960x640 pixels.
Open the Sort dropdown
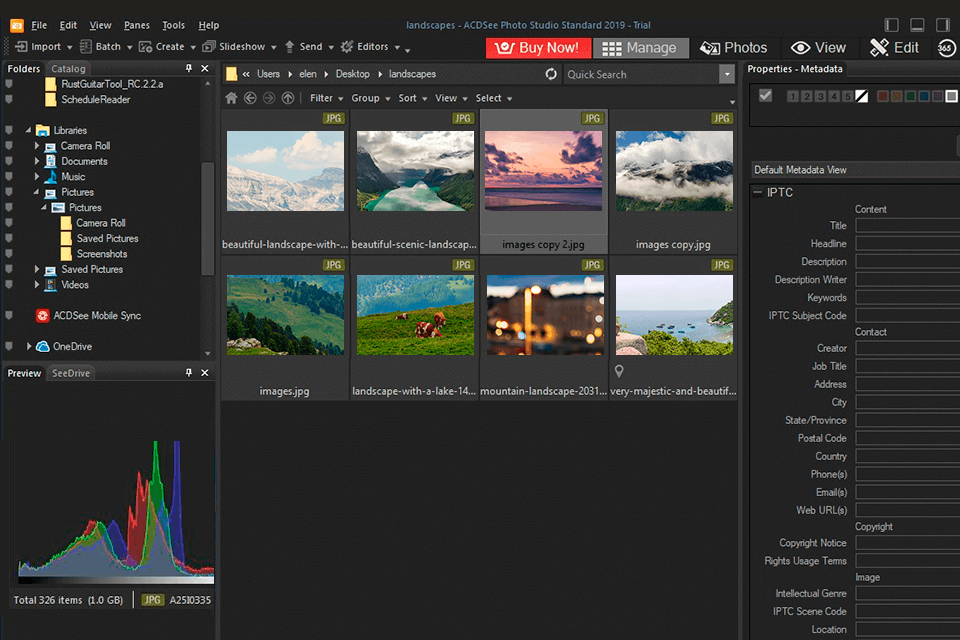[413, 98]
